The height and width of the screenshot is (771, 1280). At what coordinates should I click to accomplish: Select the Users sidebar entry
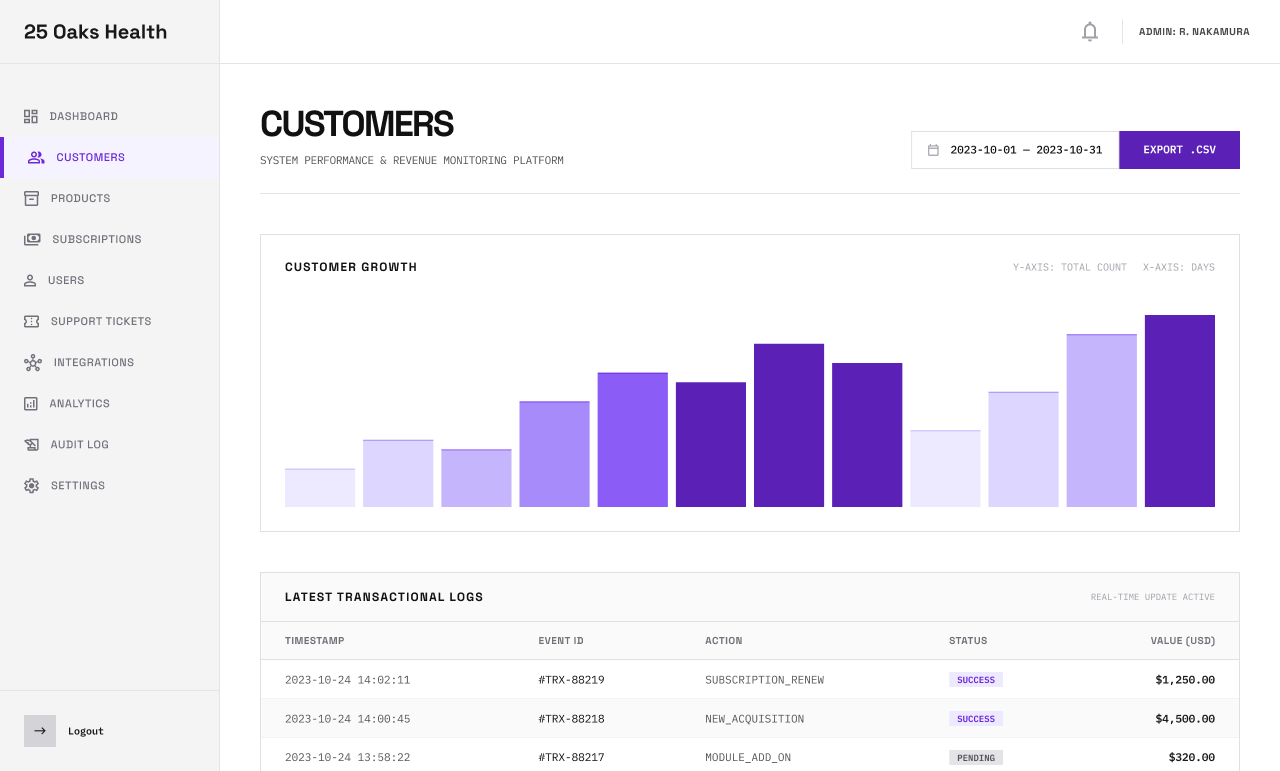[65, 280]
